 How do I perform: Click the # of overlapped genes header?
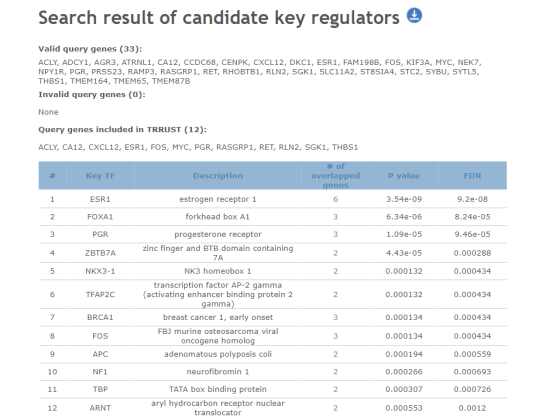click(335, 176)
